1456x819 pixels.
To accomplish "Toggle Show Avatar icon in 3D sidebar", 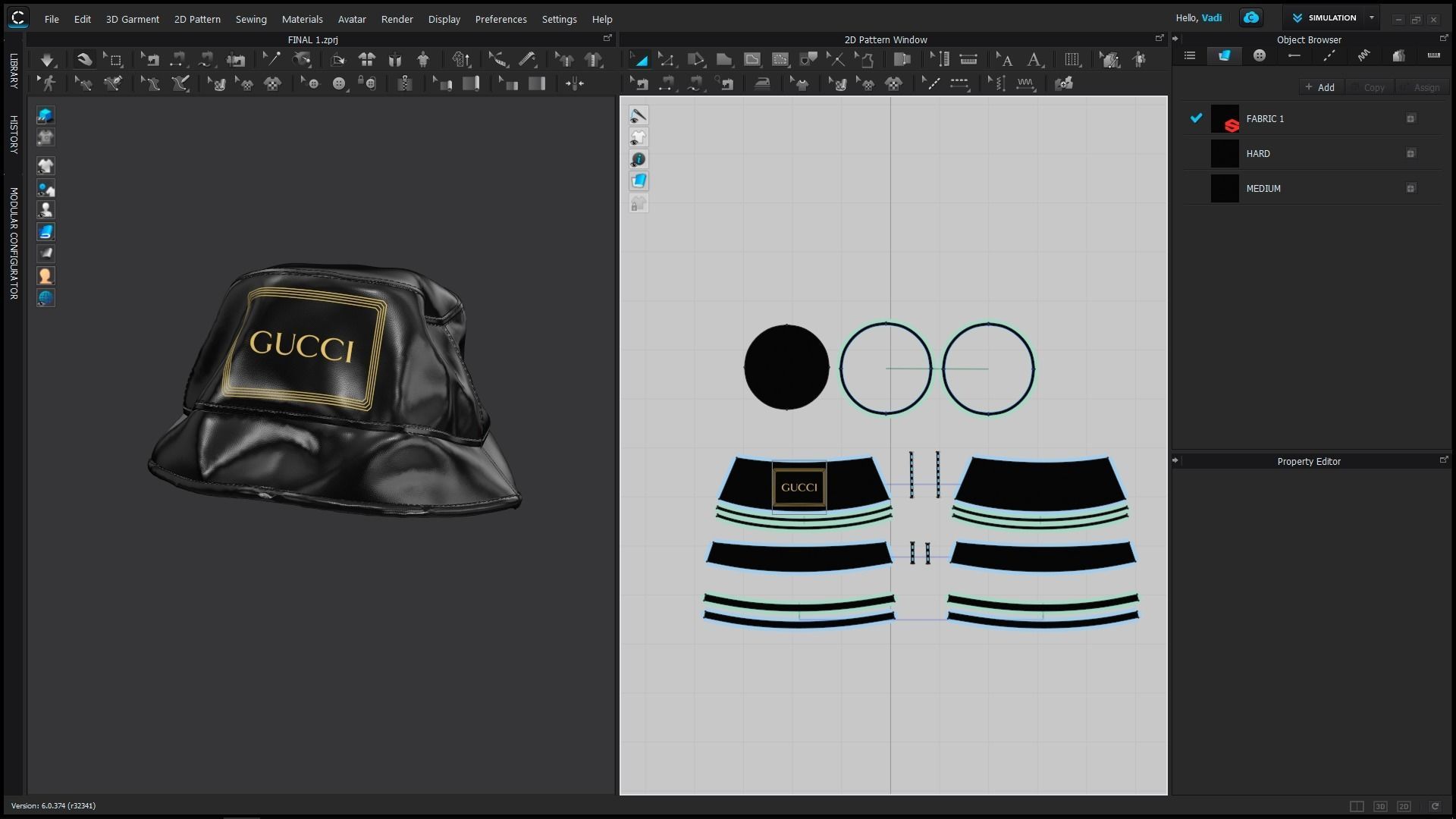I will pyautogui.click(x=45, y=210).
